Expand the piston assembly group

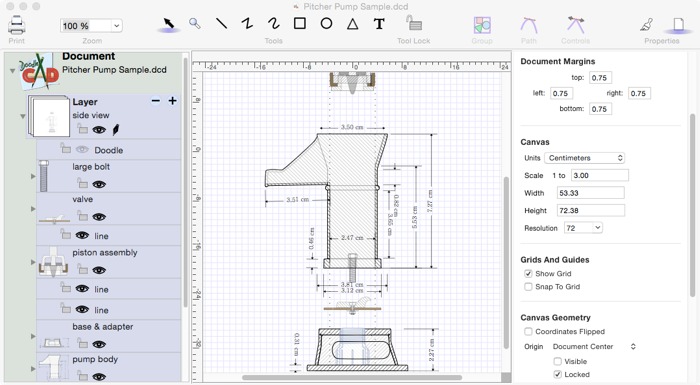[x=33, y=262]
